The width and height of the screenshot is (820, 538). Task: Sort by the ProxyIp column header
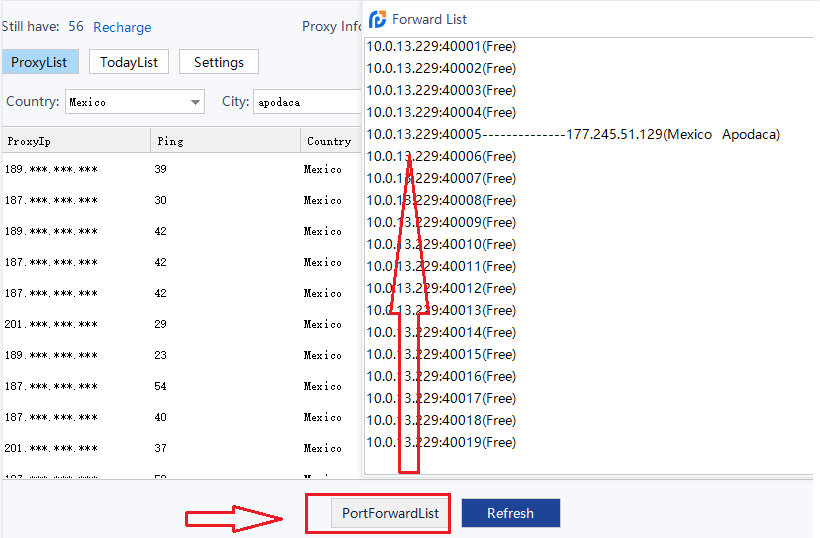(75, 141)
